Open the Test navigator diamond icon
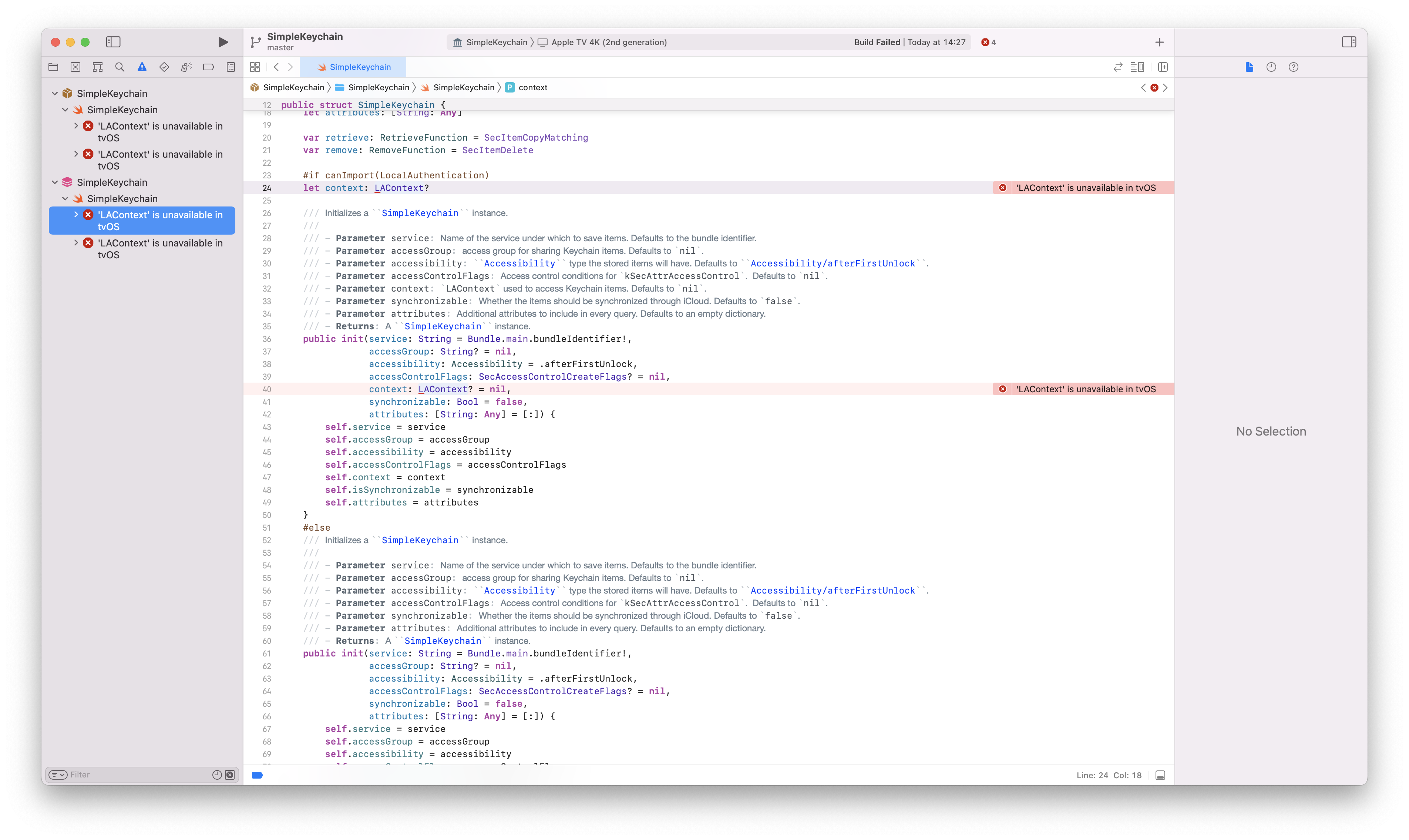This screenshot has height=840, width=1409. [164, 67]
